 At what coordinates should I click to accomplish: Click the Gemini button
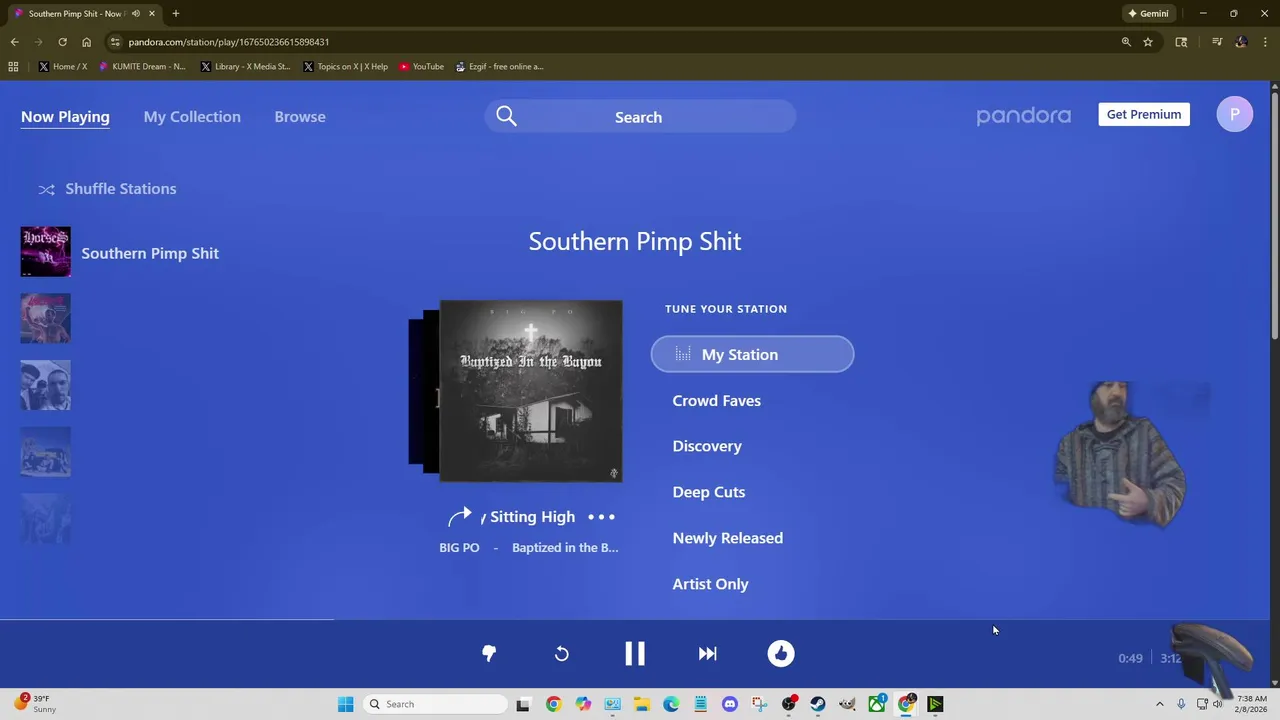[1148, 14]
